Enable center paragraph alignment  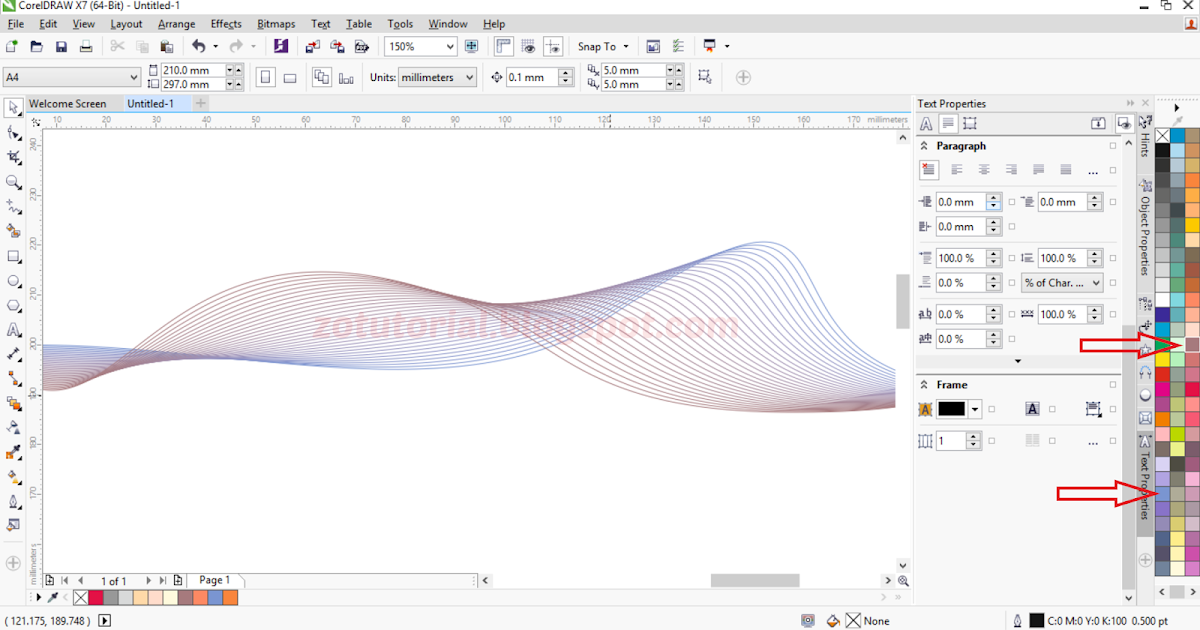pos(984,170)
